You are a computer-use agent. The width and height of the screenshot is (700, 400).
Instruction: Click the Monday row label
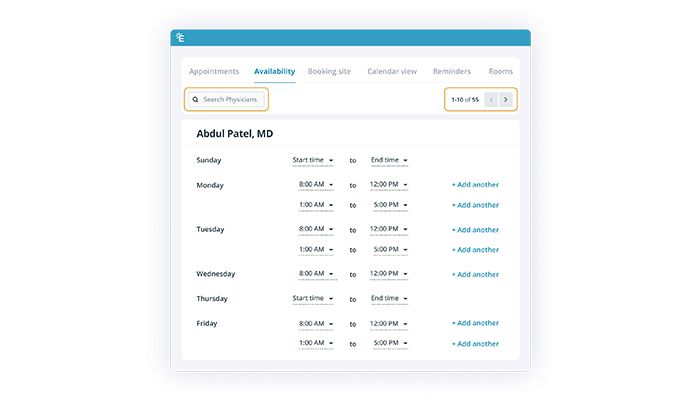point(210,185)
